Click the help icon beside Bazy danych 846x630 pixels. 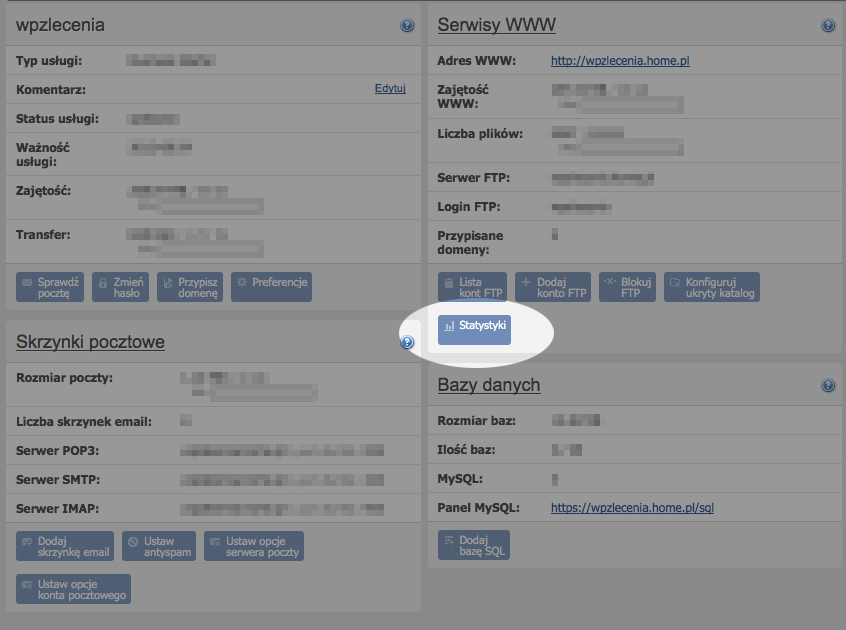tap(827, 385)
